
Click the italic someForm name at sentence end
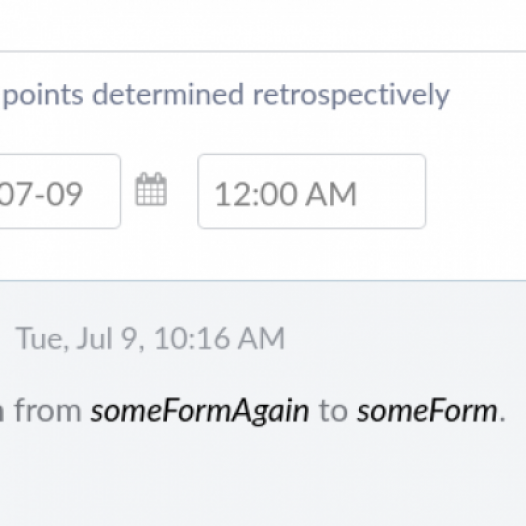(x=427, y=411)
